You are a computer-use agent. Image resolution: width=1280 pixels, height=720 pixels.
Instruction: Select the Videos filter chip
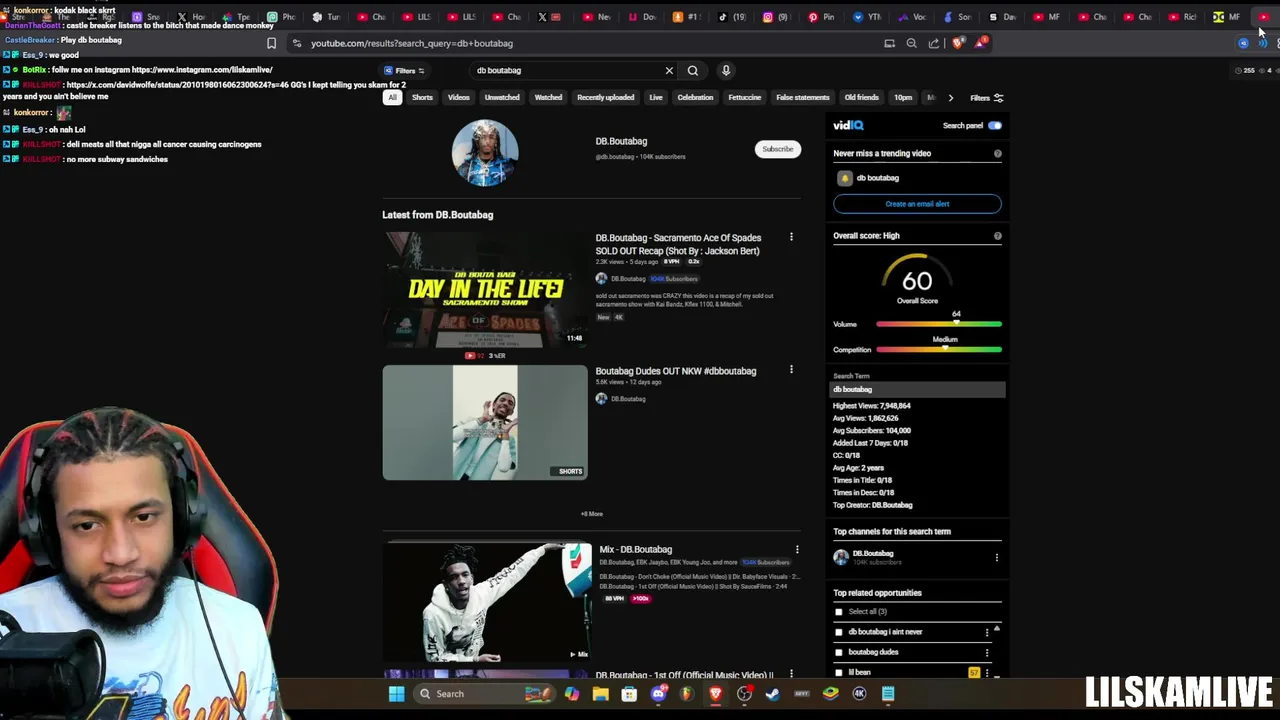[458, 98]
